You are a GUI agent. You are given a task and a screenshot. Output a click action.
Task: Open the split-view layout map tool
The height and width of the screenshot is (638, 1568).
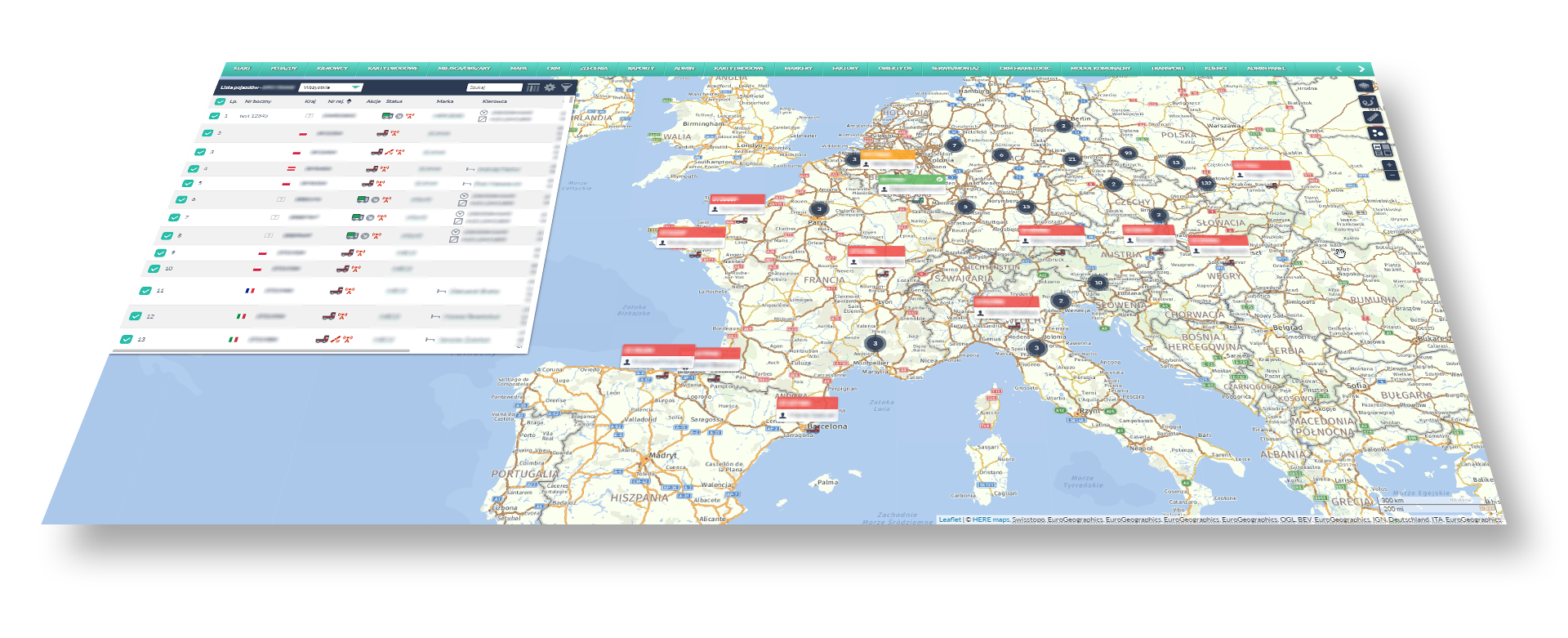pos(1382,149)
